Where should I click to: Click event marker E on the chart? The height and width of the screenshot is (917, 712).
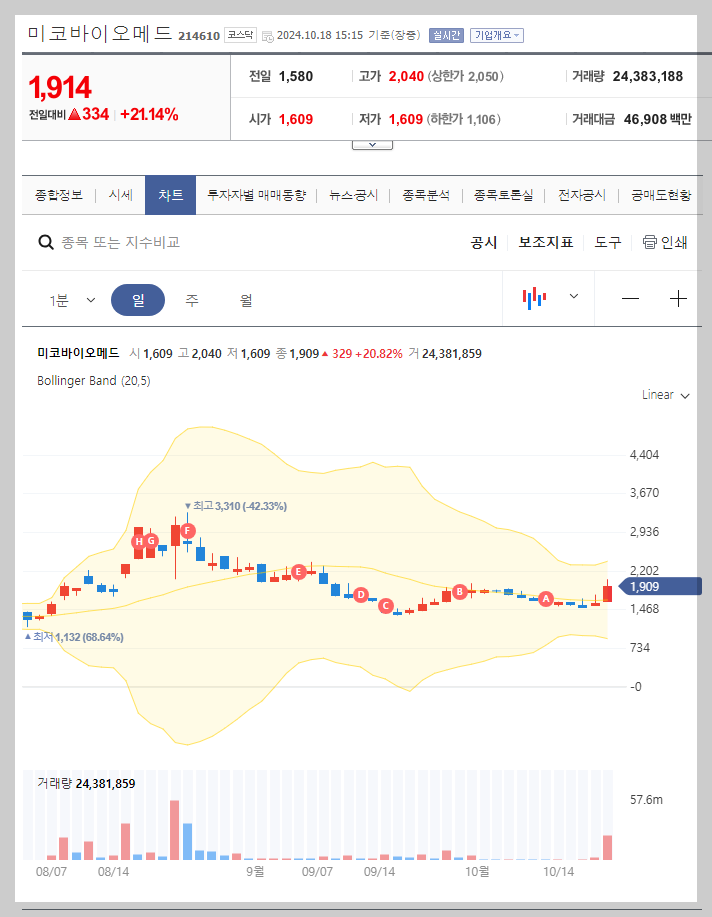[298, 572]
